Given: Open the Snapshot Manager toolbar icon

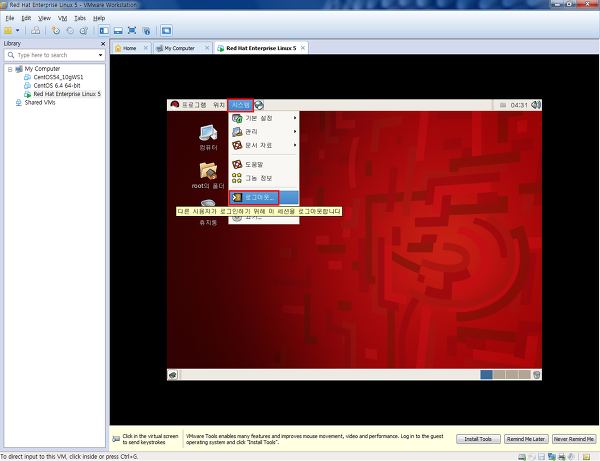Looking at the screenshot, I should point(84,31).
